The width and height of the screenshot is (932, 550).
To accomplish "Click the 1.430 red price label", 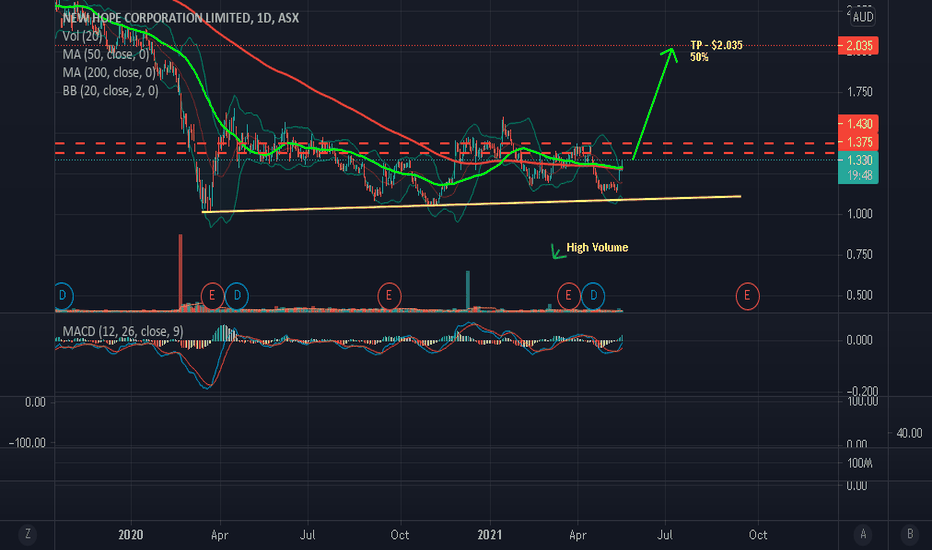I will [x=858, y=124].
